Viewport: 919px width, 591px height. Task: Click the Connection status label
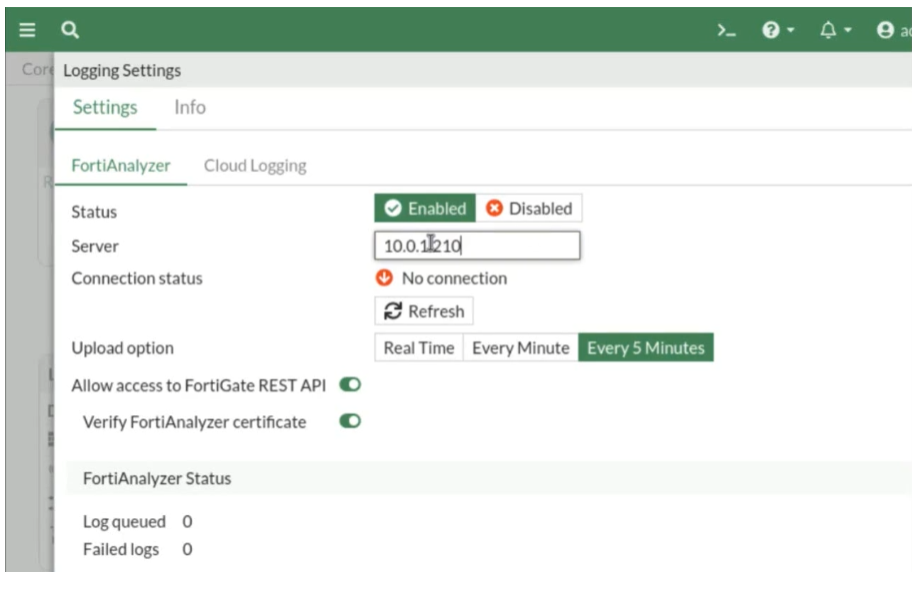[x=137, y=278]
